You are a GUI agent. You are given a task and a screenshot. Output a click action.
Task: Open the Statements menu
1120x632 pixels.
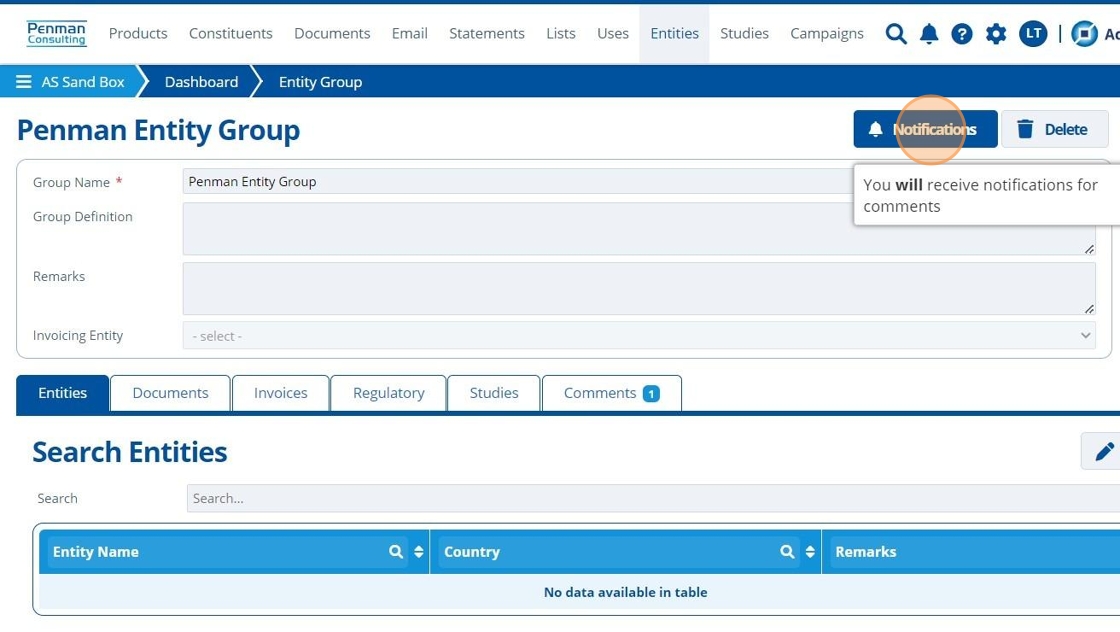tap(486, 34)
